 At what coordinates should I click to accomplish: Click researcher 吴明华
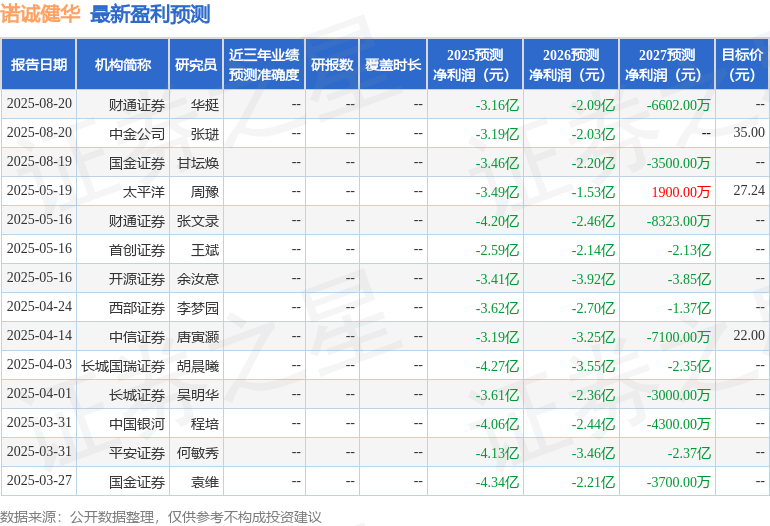coord(198,395)
